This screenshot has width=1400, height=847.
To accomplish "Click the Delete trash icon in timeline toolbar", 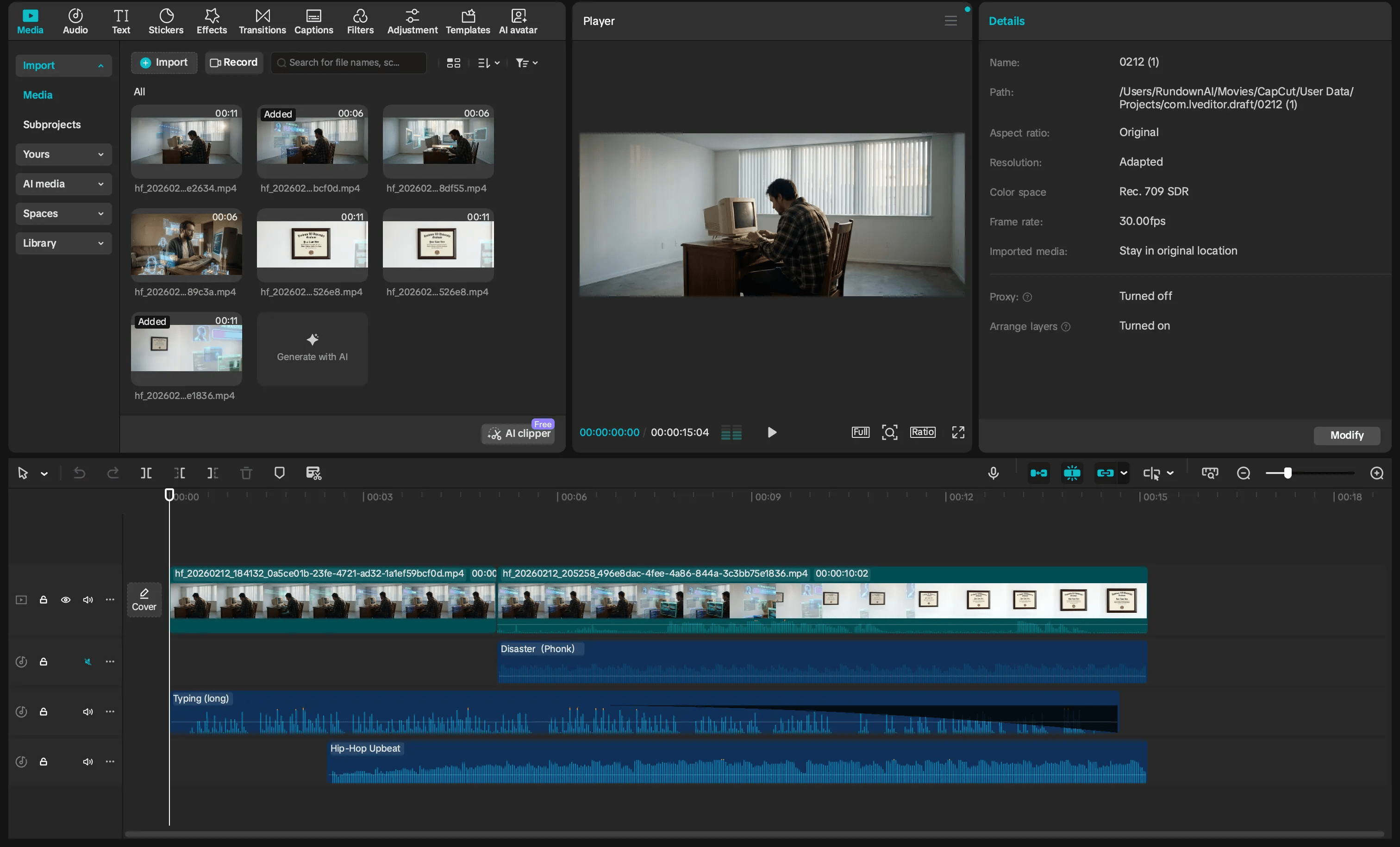I will point(246,473).
